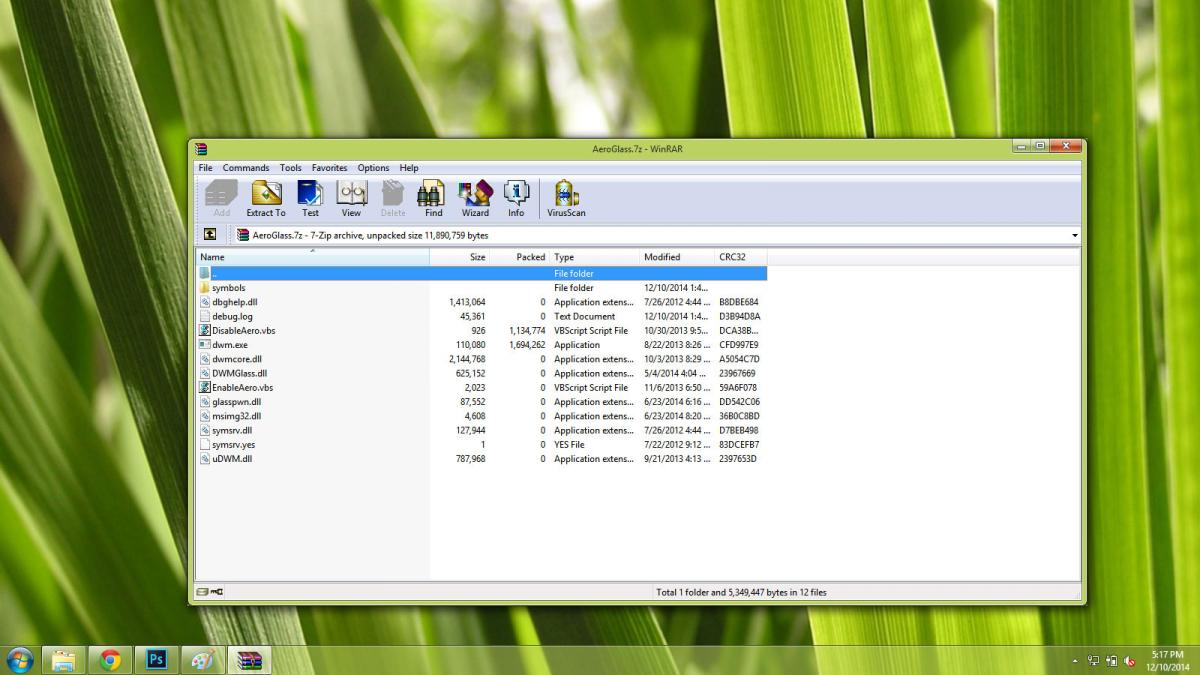Viewport: 1200px width, 675px height.
Task: Run the Test archive tool
Action: pos(310,198)
